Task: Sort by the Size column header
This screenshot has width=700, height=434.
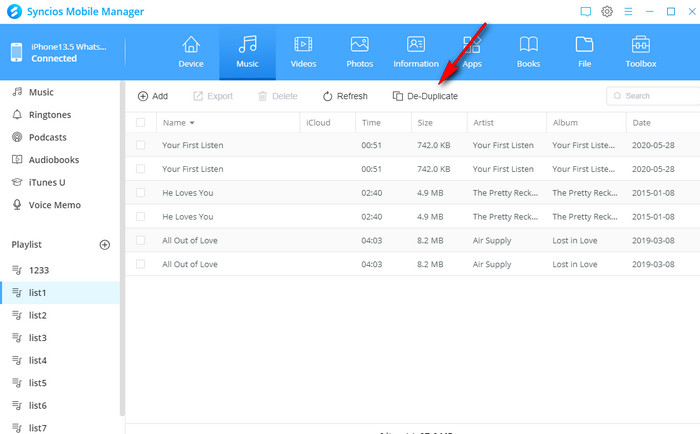Action: point(439,122)
